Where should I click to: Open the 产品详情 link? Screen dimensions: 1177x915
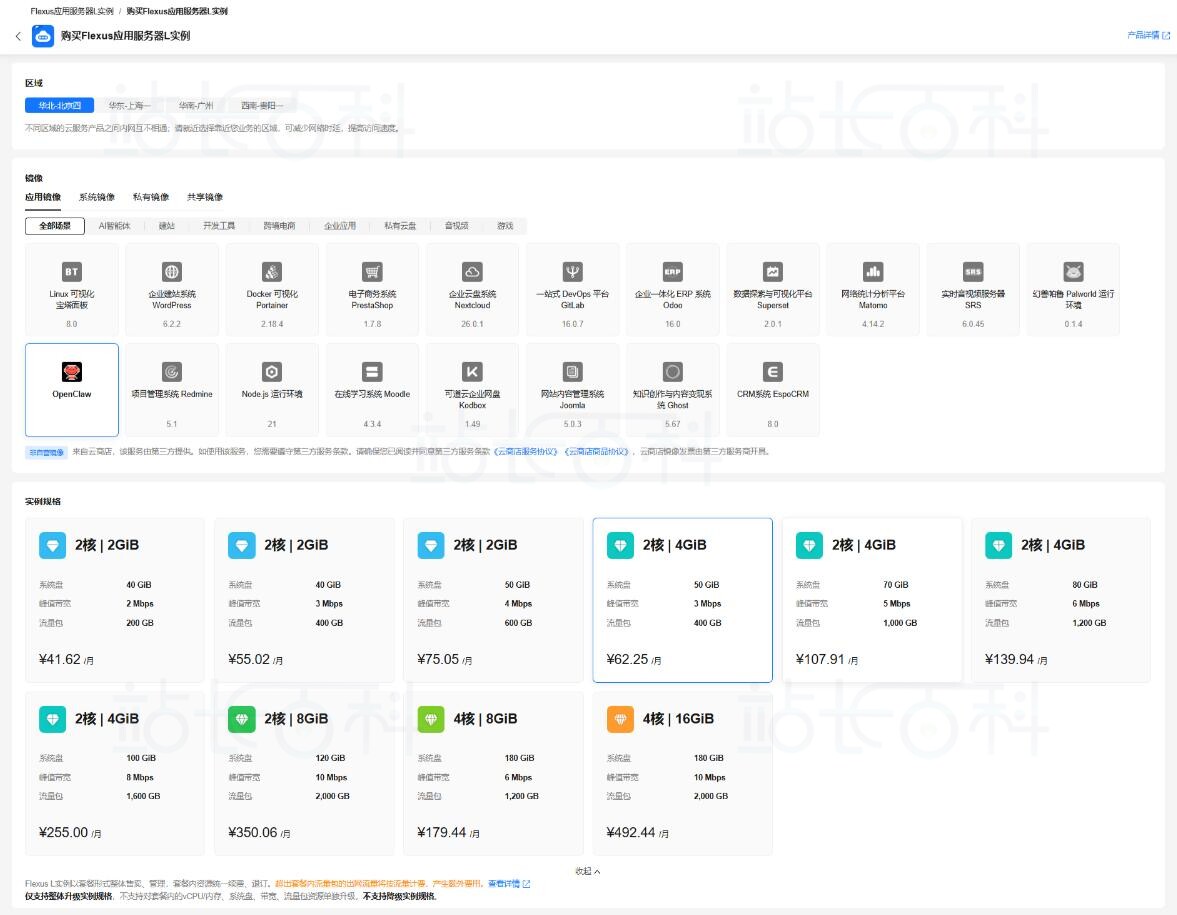click(1148, 35)
